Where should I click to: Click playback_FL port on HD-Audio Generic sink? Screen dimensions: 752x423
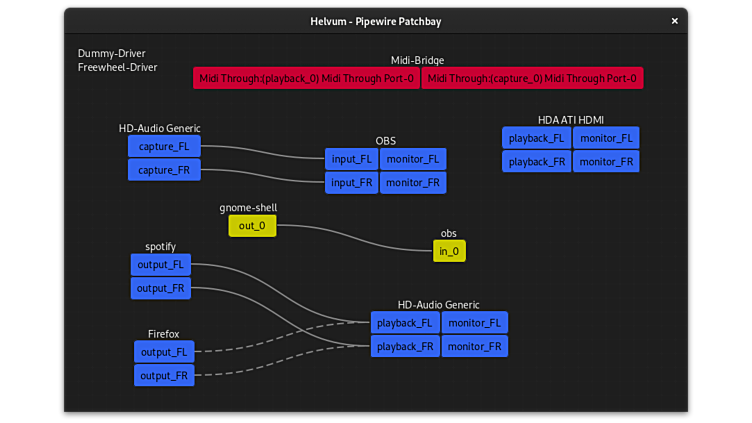pyautogui.click(x=405, y=322)
